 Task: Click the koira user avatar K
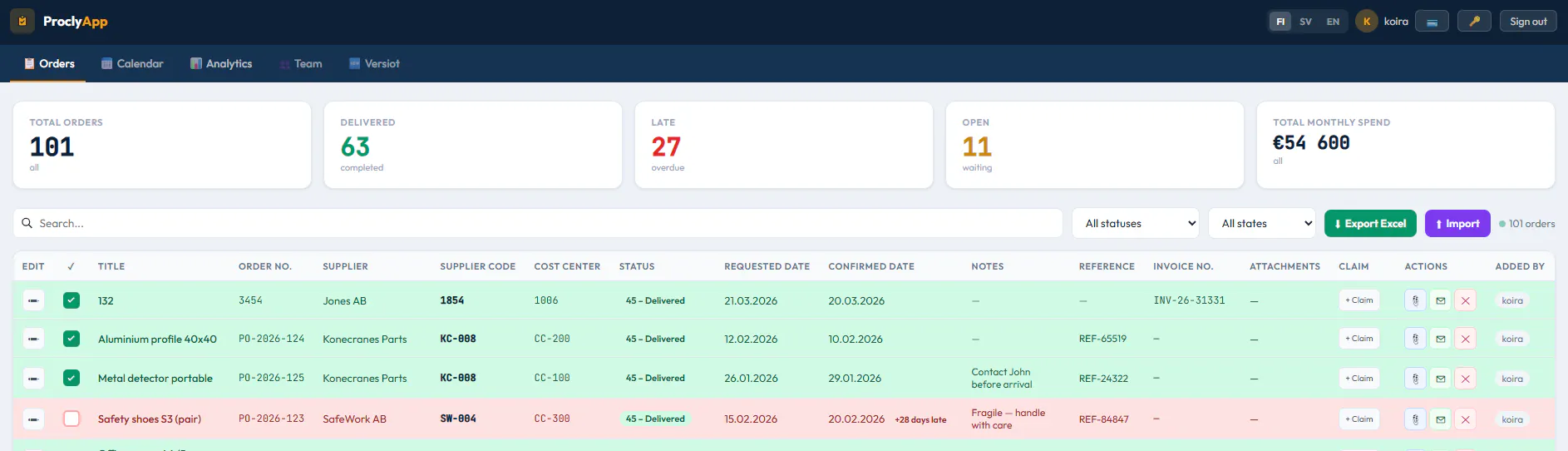[1366, 22]
